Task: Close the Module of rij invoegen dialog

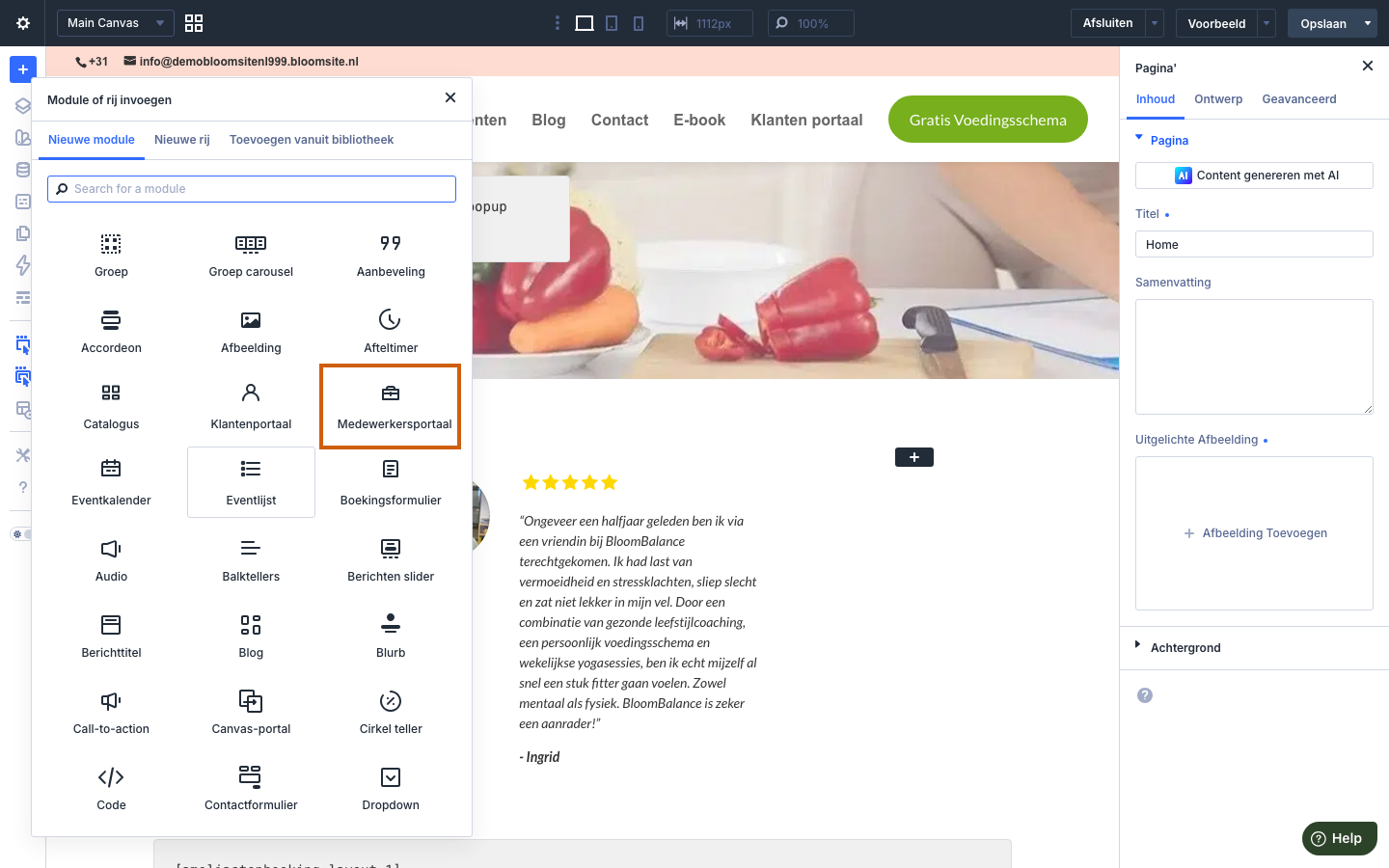Action: [x=450, y=97]
